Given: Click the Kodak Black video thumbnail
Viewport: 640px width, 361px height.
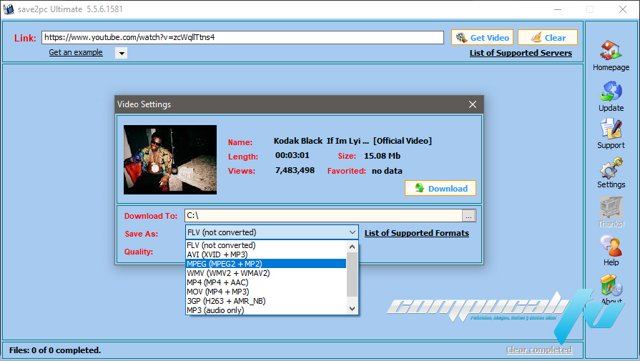Looking at the screenshot, I should 170,160.
